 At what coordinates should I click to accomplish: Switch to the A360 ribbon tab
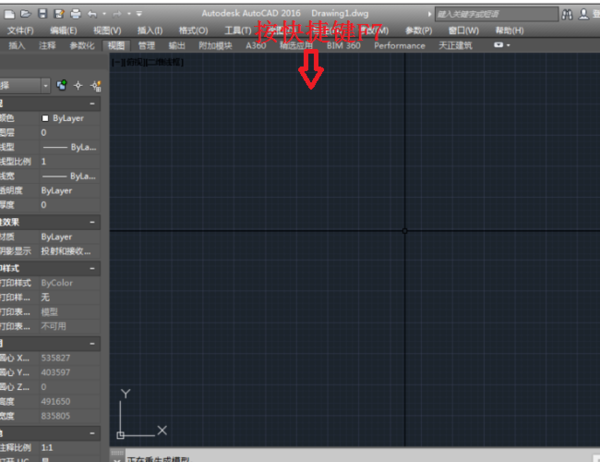click(256, 46)
